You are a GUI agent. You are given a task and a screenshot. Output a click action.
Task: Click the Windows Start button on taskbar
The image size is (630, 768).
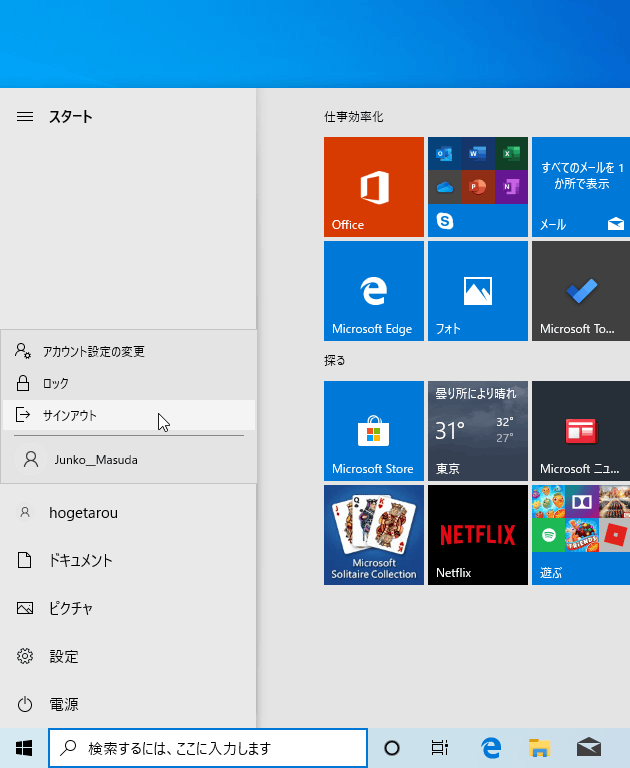pyautogui.click(x=24, y=748)
